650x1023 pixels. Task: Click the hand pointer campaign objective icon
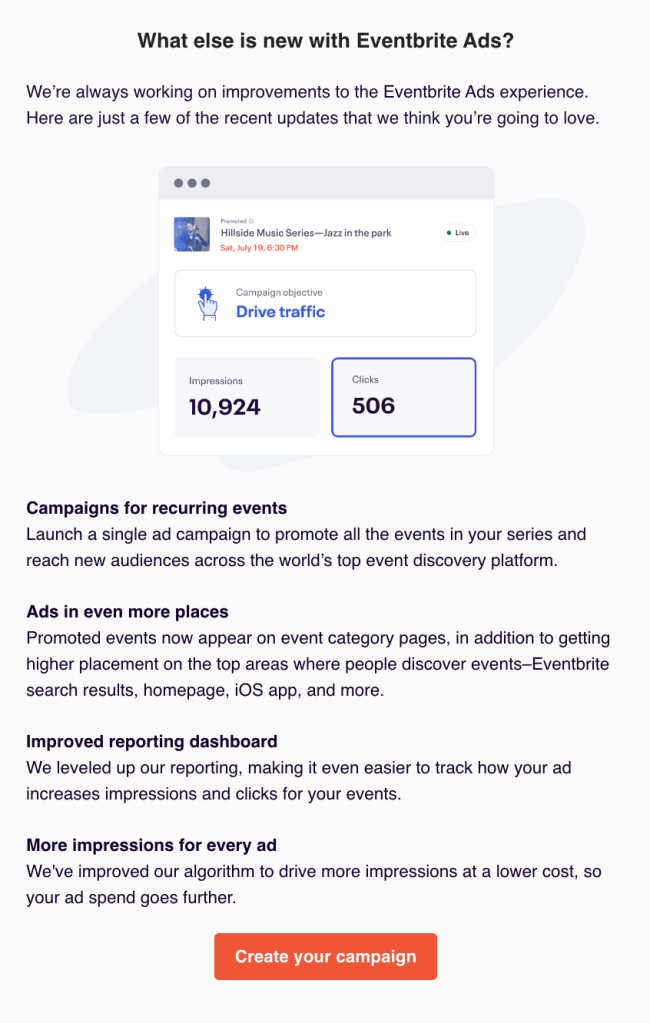click(207, 302)
